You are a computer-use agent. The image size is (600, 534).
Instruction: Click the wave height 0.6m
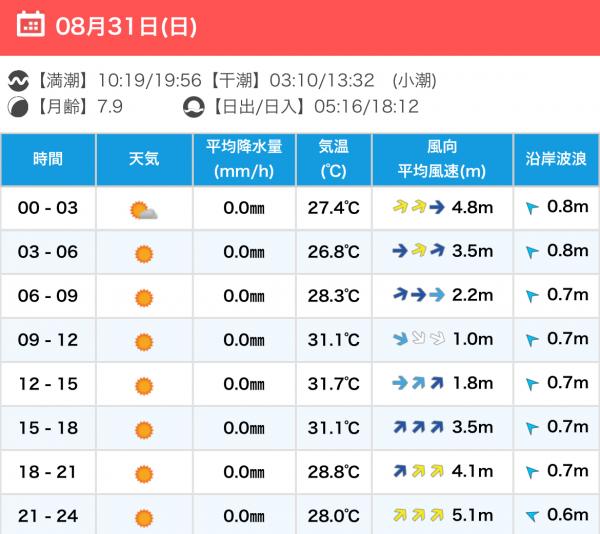568,514
